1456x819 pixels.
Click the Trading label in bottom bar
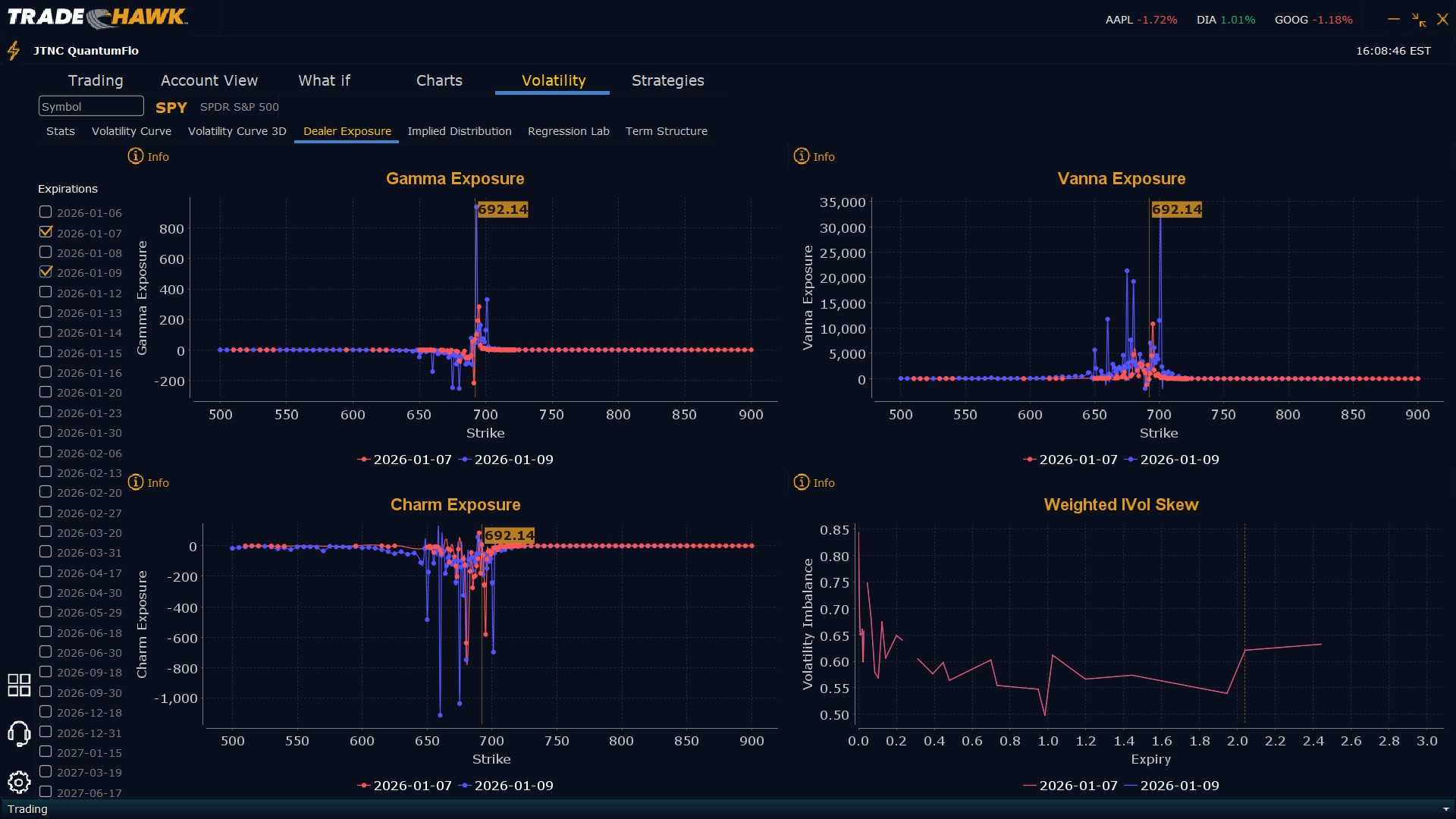[27, 809]
